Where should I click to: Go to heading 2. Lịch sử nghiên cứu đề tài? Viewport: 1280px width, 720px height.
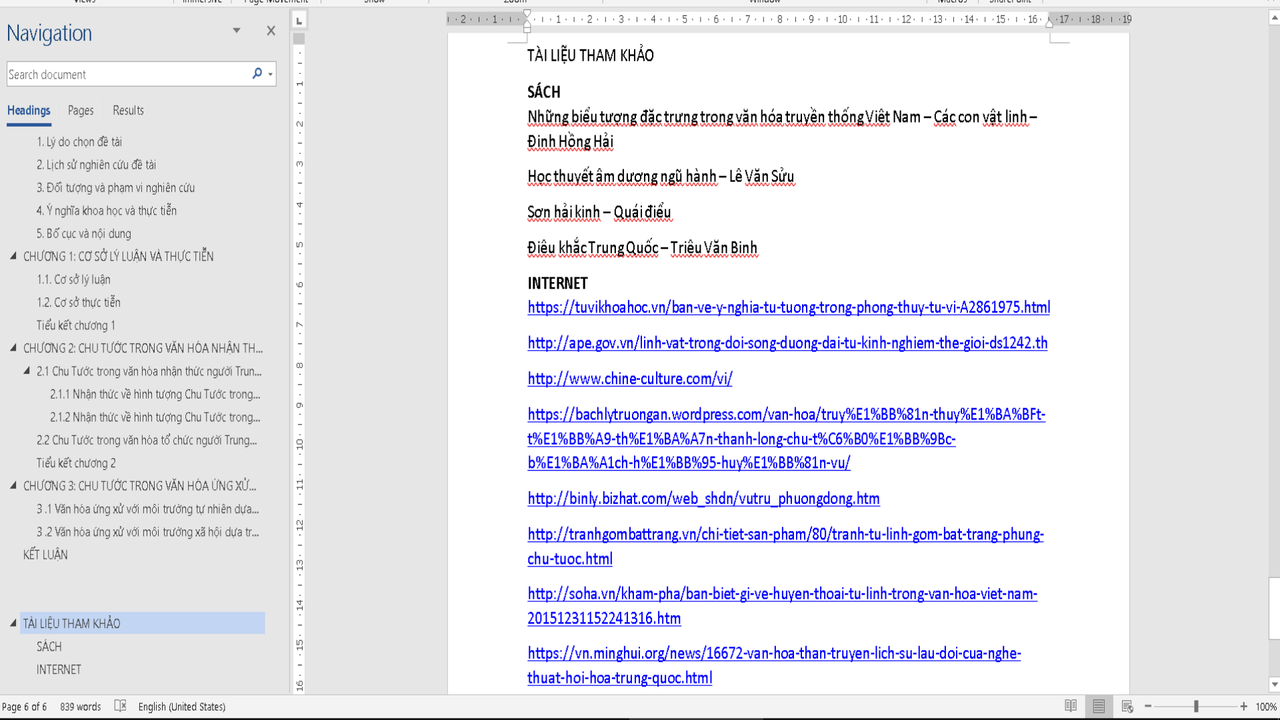(96, 165)
